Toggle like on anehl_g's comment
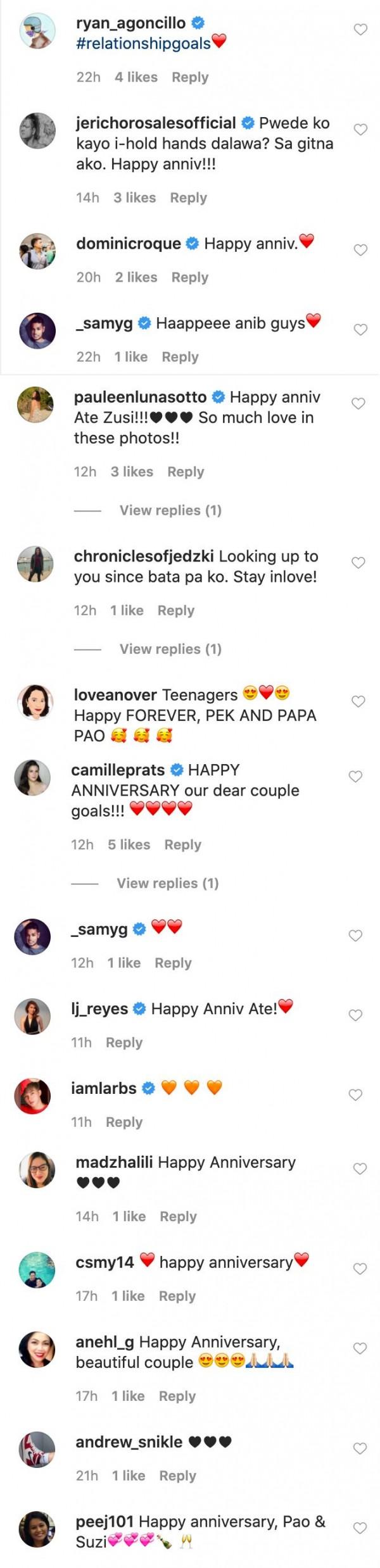This screenshot has height=1568, width=380. point(360,1348)
